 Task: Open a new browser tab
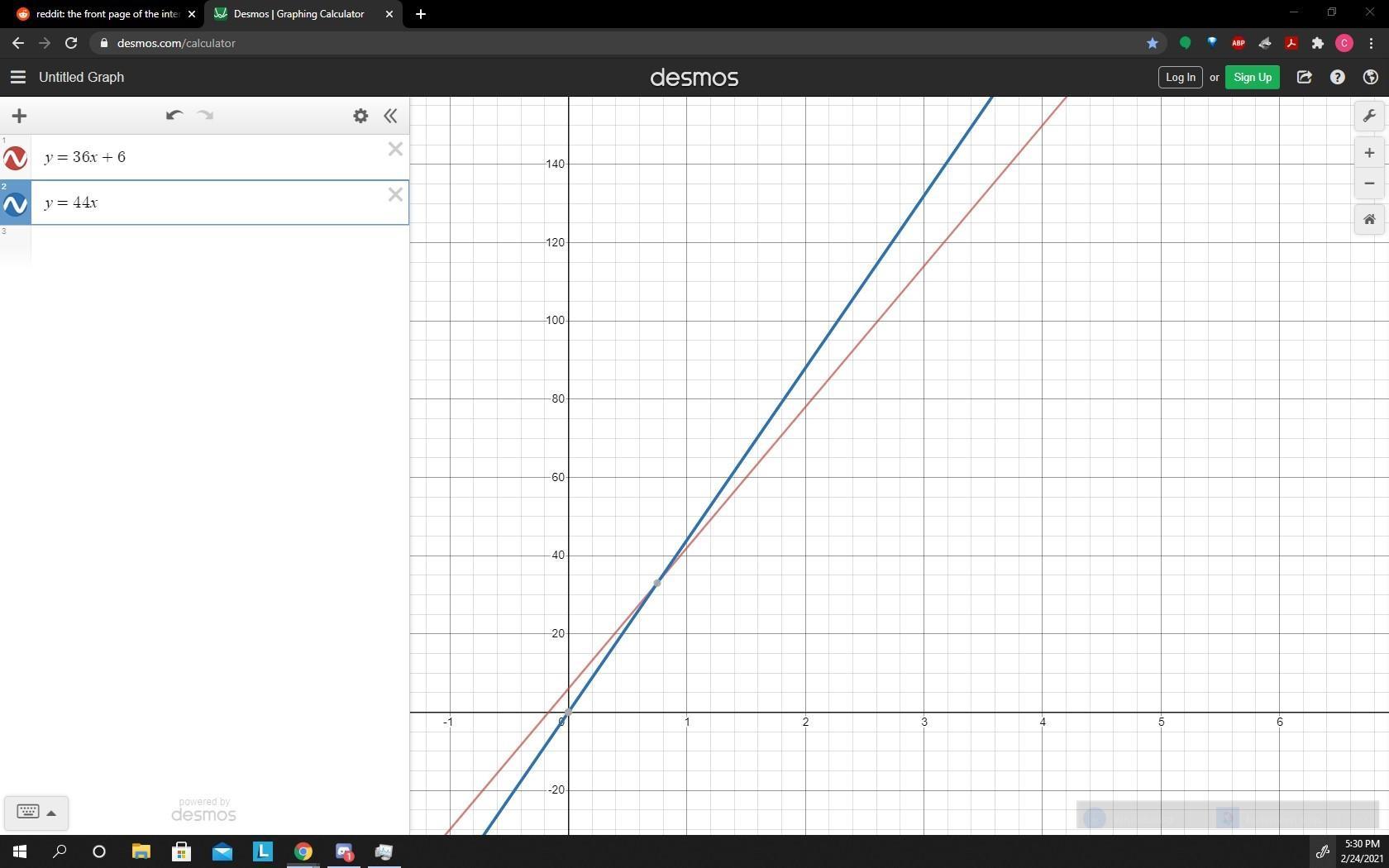coord(420,14)
